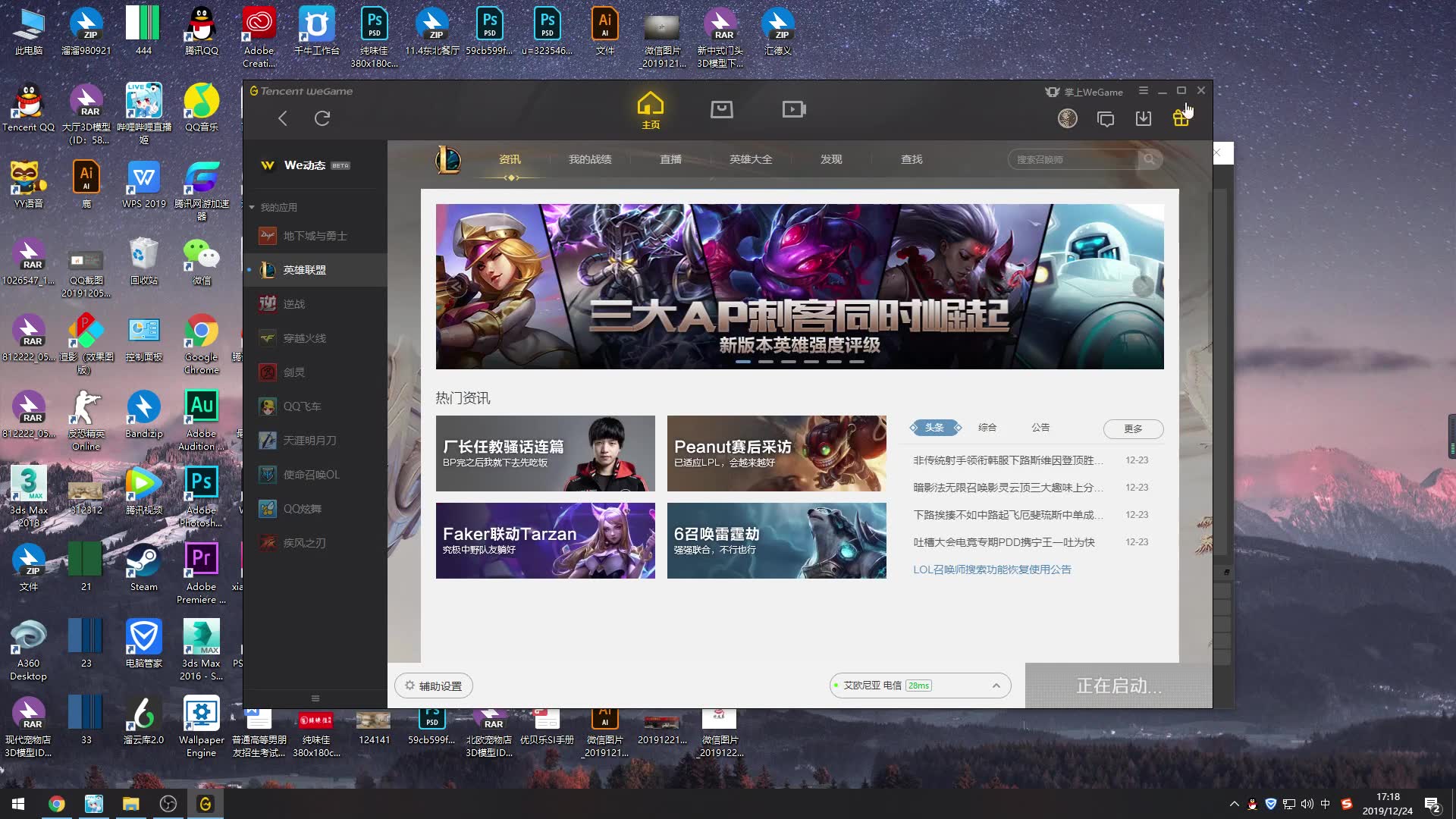Open the WeGame video tab icon

(794, 110)
